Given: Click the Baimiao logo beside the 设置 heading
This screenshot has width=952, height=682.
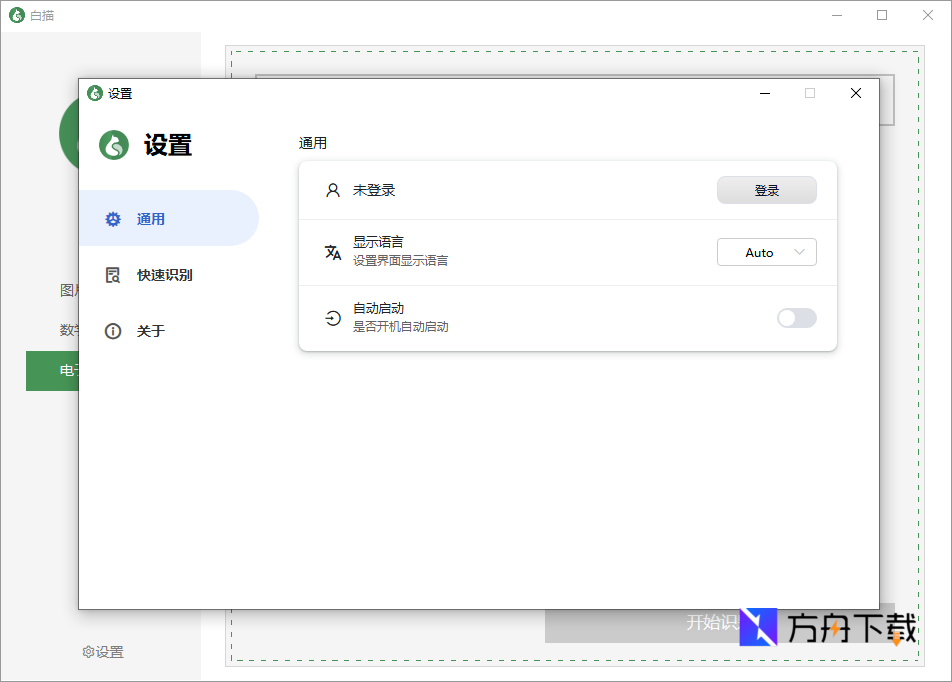Looking at the screenshot, I should point(111,144).
